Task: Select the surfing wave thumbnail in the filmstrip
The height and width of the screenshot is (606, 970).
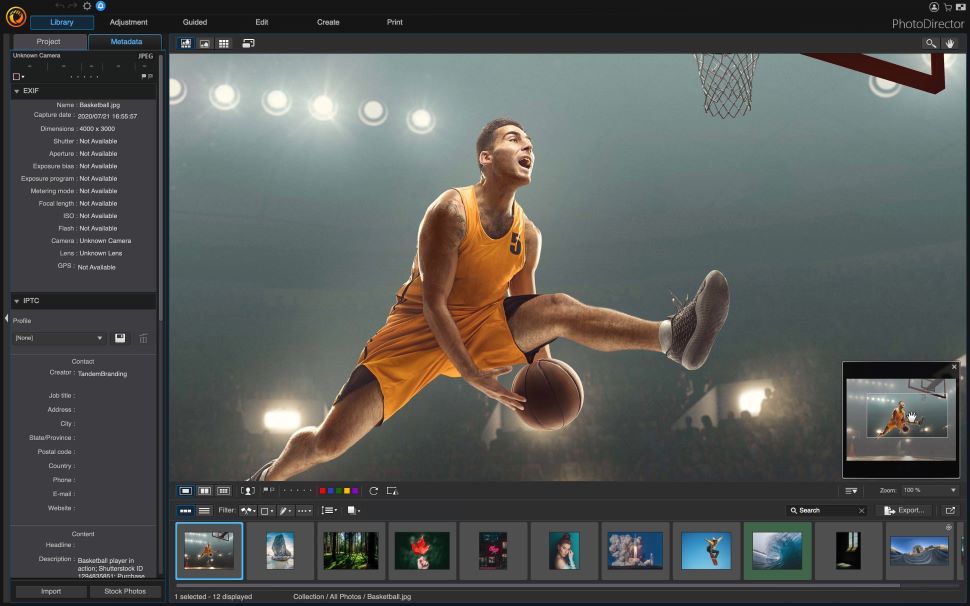Action: tap(776, 549)
